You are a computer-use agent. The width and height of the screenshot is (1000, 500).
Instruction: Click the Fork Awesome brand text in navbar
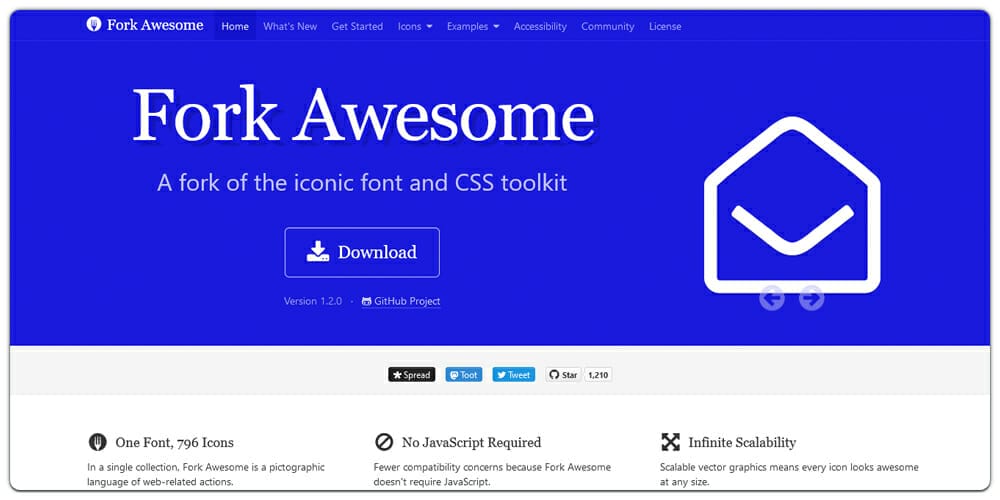(x=155, y=25)
